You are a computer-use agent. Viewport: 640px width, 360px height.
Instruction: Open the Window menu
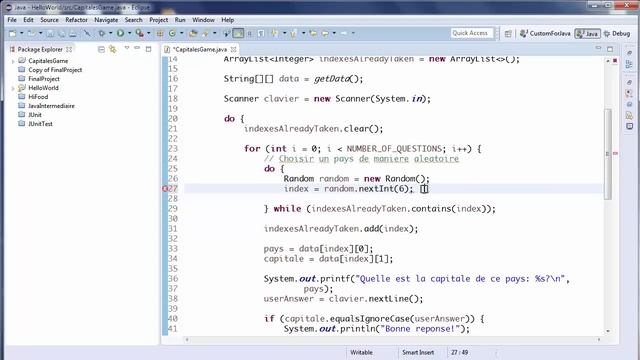click(x=203, y=20)
